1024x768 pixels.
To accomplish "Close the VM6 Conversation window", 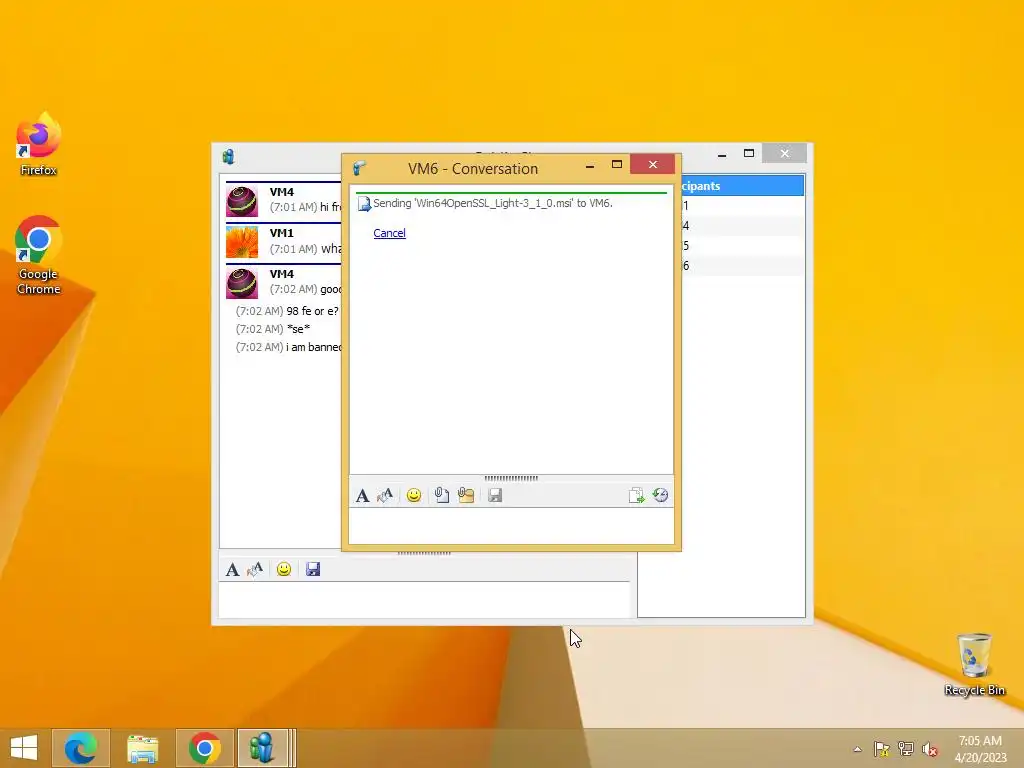I will tap(652, 165).
